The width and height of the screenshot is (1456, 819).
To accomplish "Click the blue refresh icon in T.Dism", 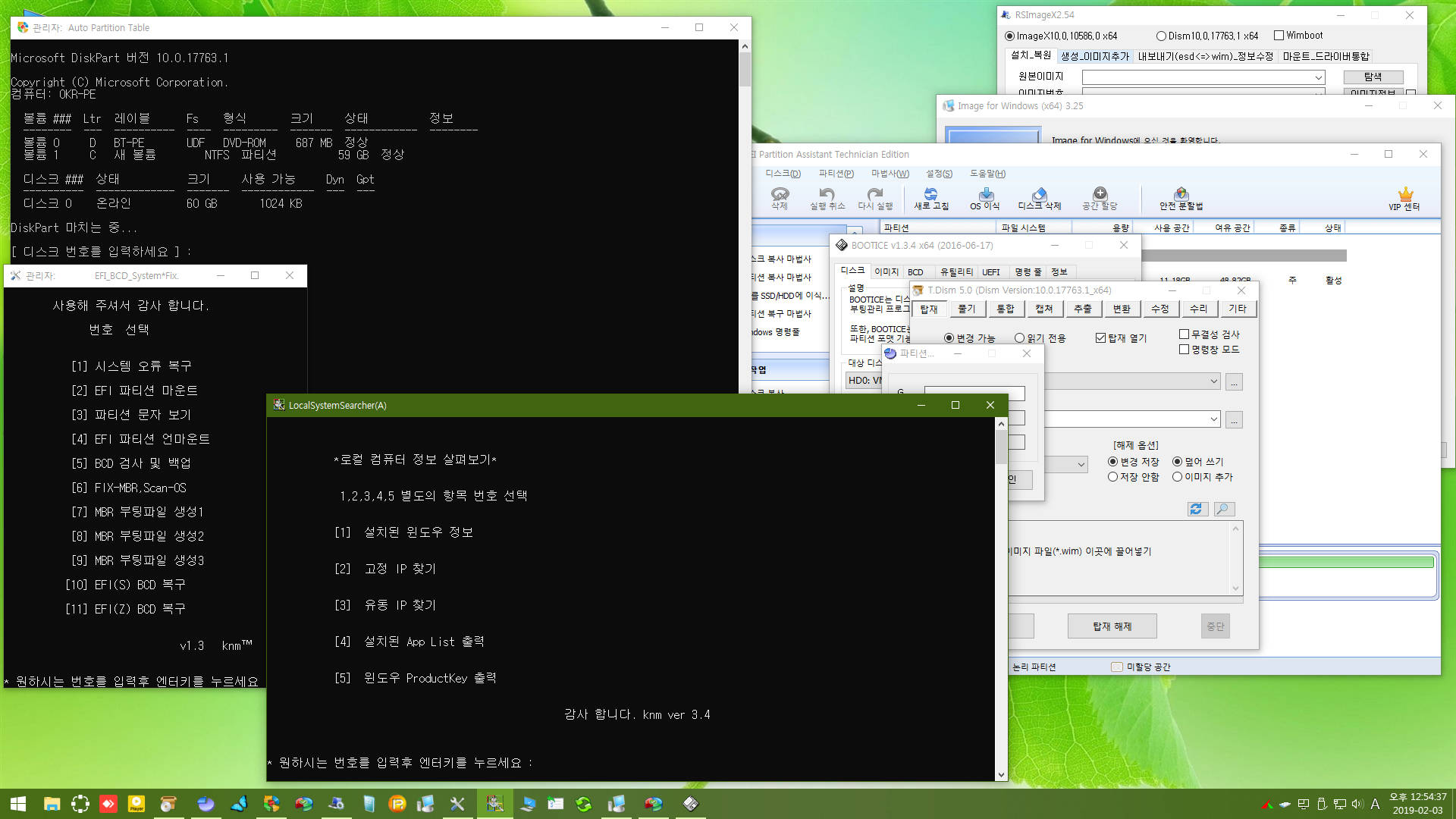I will coord(1197,510).
